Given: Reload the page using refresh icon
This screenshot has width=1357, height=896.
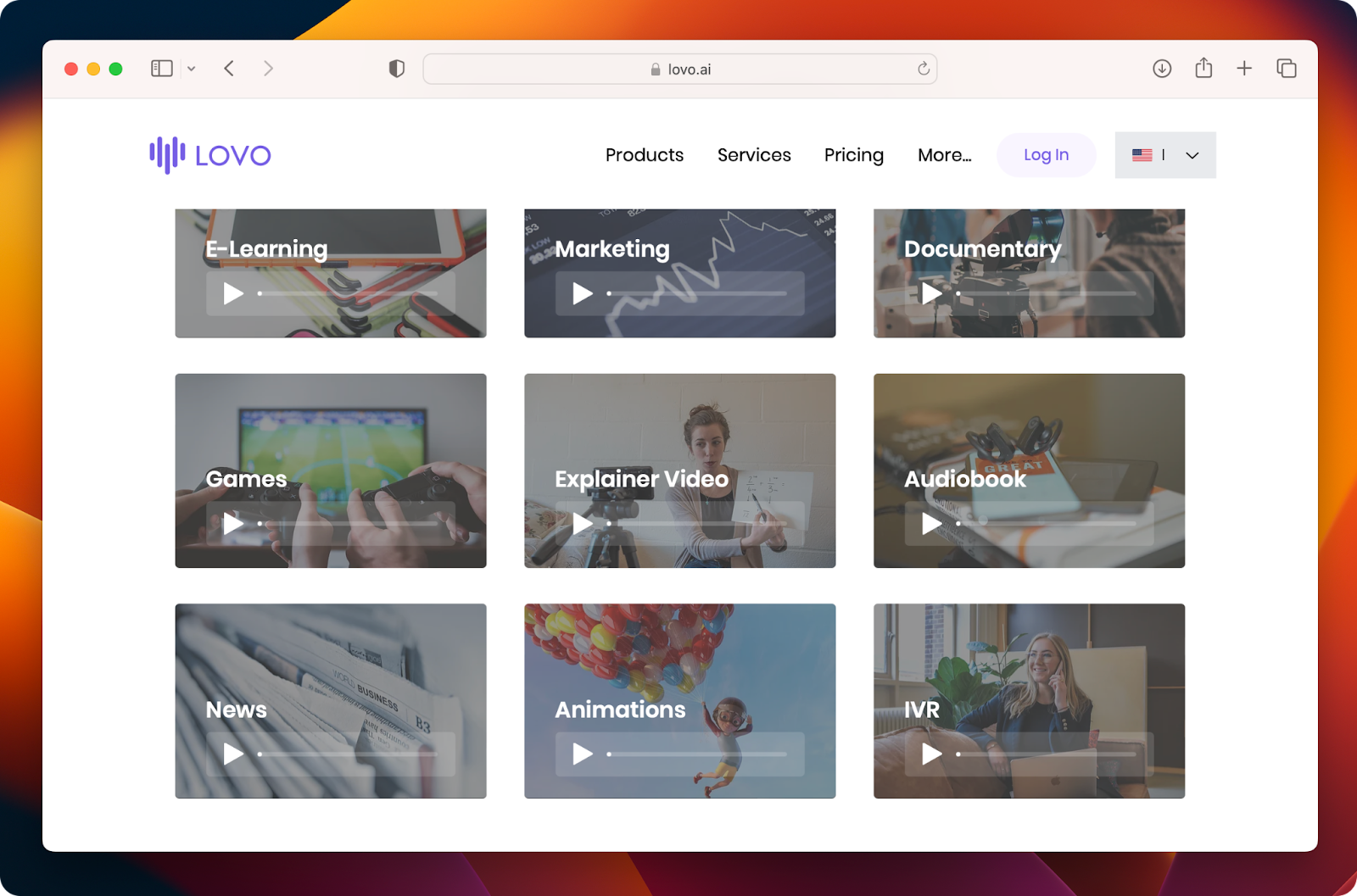Looking at the screenshot, I should click(924, 69).
